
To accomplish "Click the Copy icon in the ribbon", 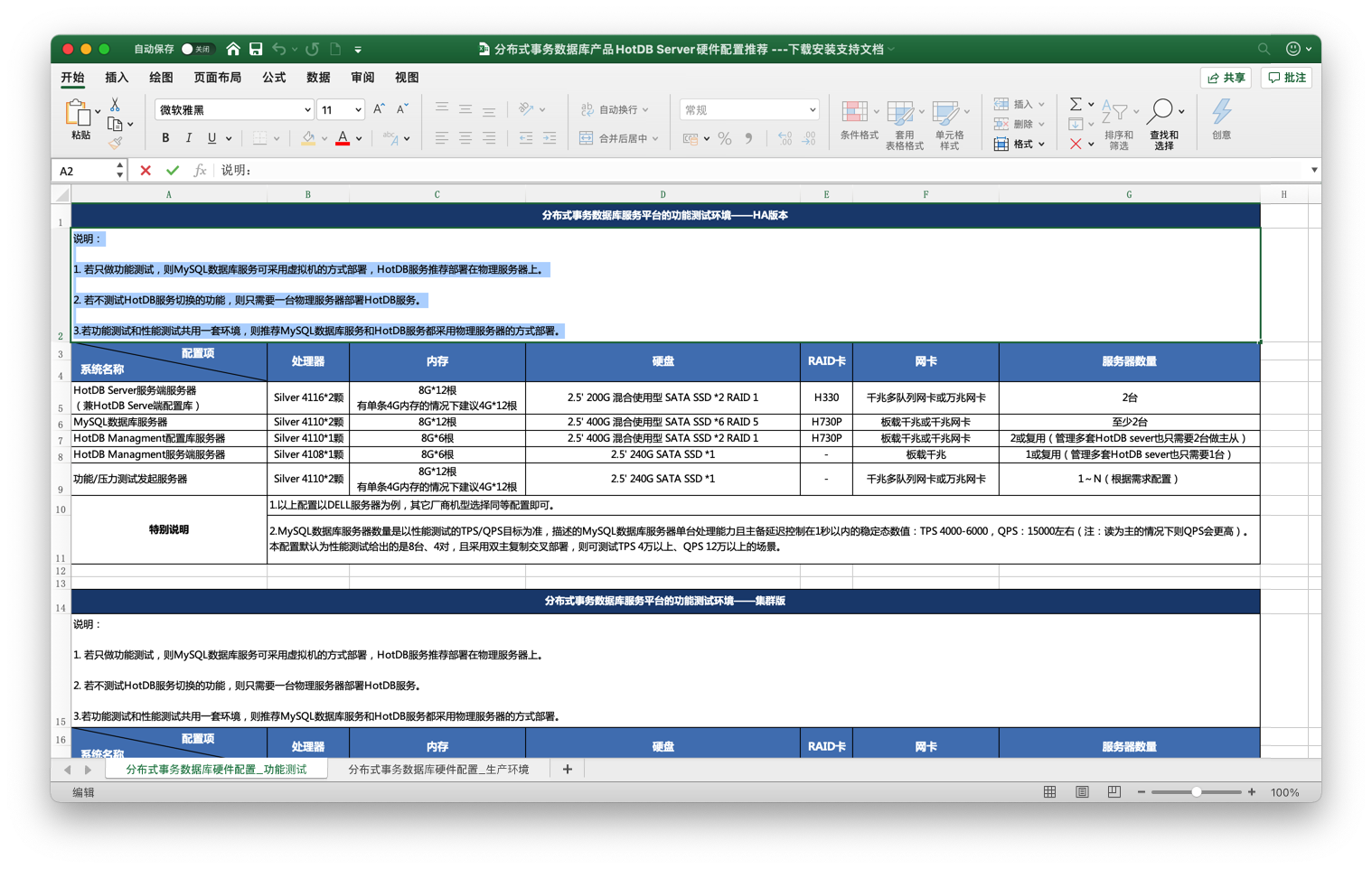I will coord(115,124).
